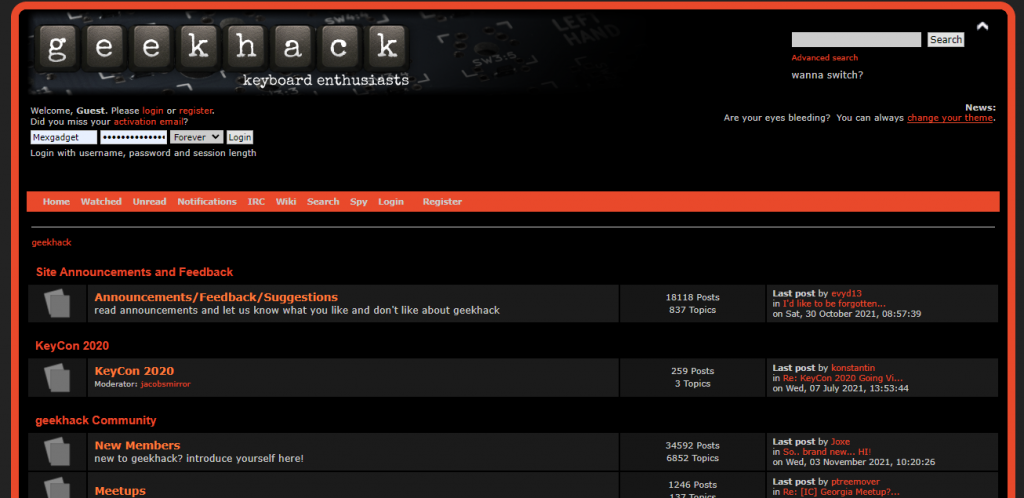Screen dimensions: 1024x498
Task: View ptreemover's profile
Action: click(x=856, y=482)
